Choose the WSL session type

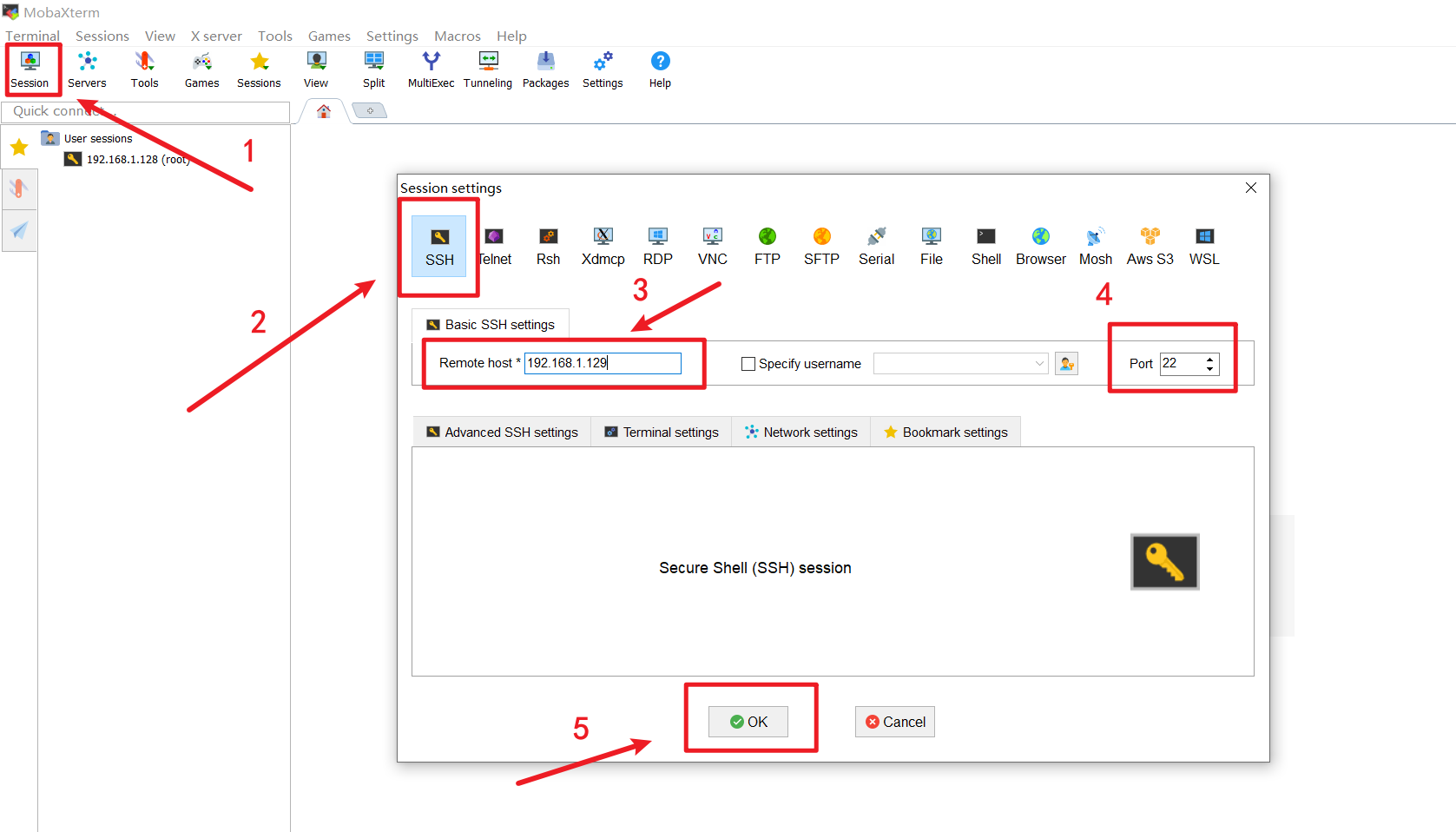tap(1204, 246)
